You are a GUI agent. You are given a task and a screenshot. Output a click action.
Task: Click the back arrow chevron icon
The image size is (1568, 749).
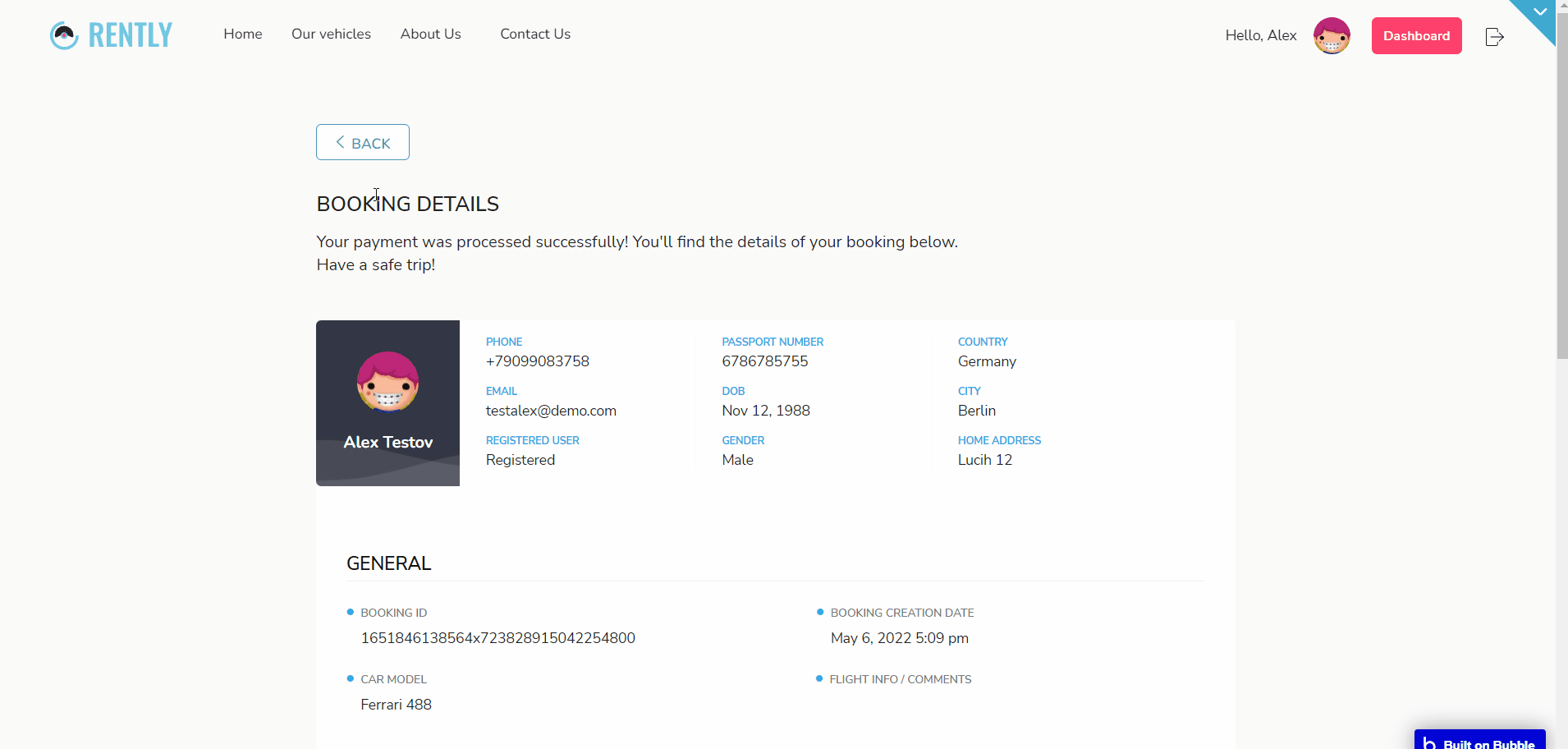(x=340, y=142)
